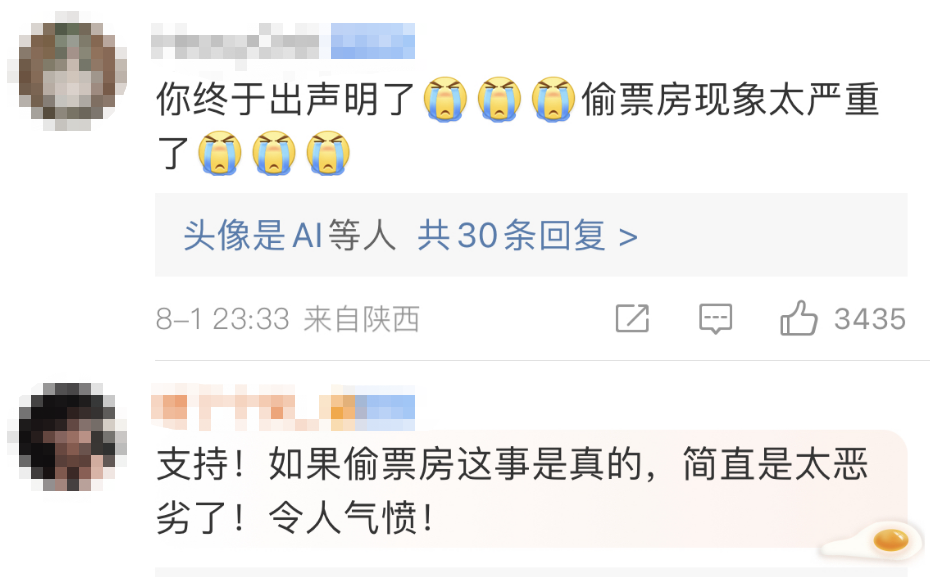Open the first commenter's pixelated avatar

pyautogui.click(x=67, y=71)
